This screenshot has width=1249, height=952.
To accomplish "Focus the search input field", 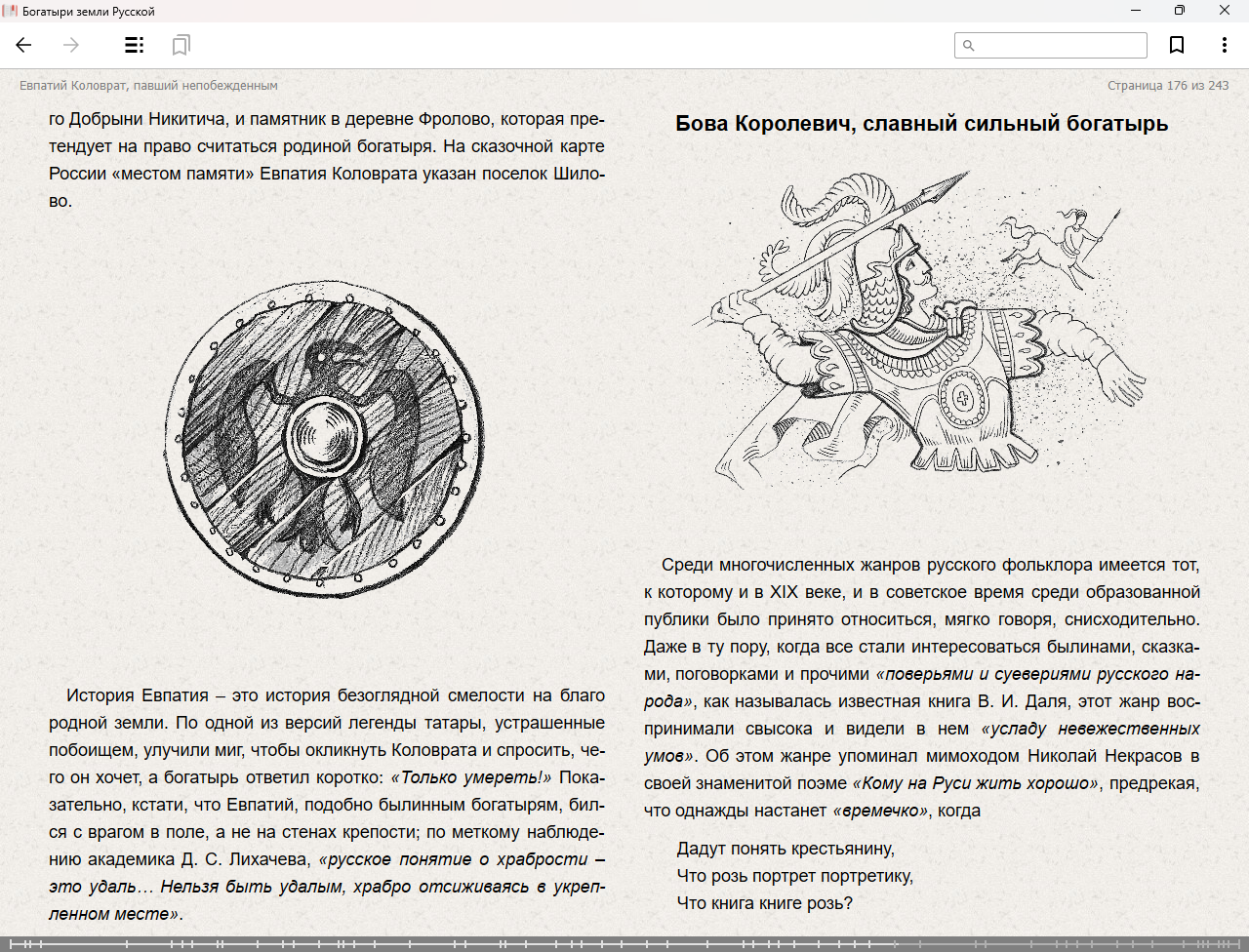I will click(1060, 45).
